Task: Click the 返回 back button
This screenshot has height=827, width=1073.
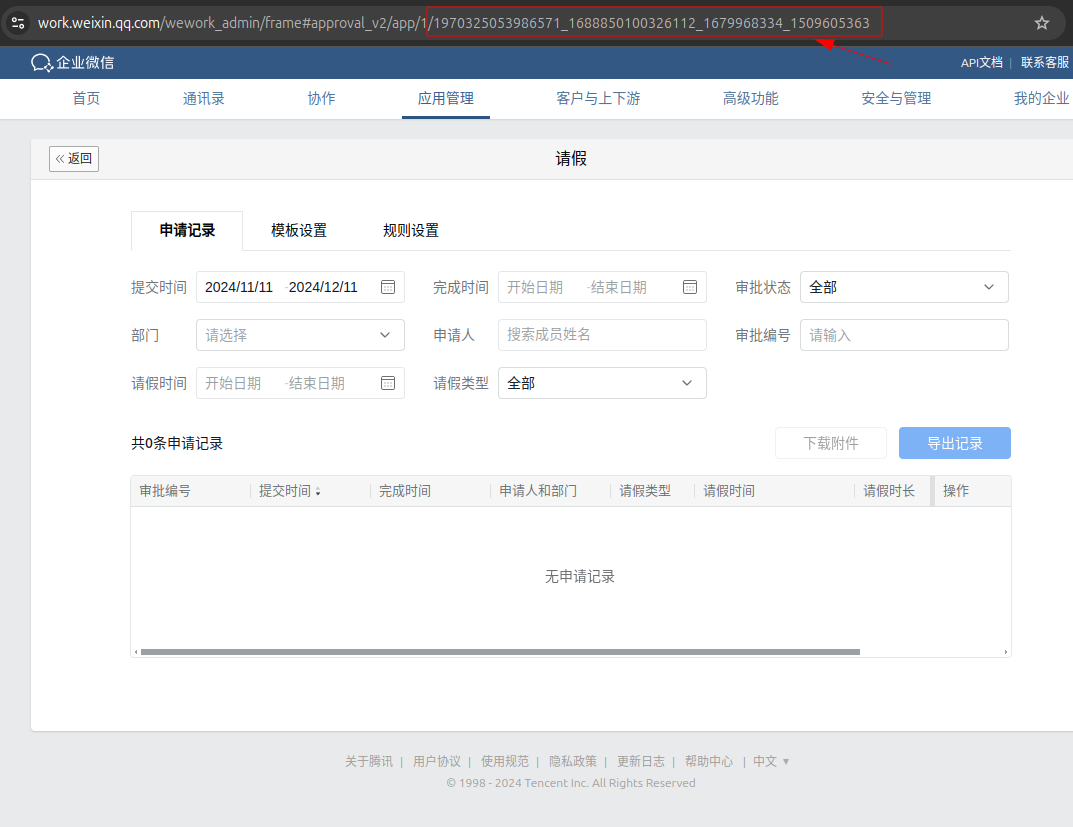Action: (74, 158)
